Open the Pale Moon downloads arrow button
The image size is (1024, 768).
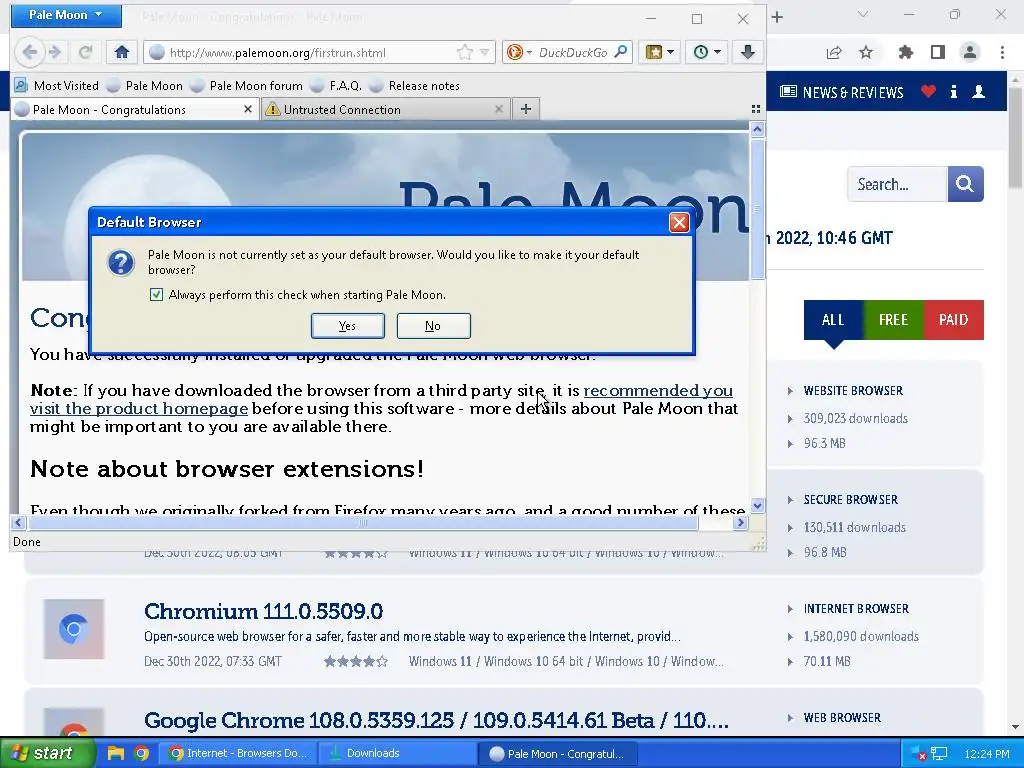[x=748, y=52]
